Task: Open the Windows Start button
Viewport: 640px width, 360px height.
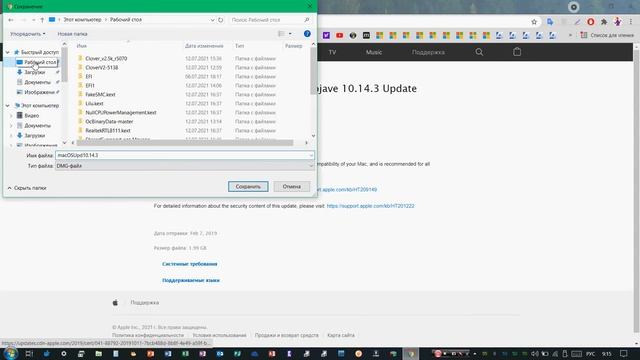Action: point(10,353)
